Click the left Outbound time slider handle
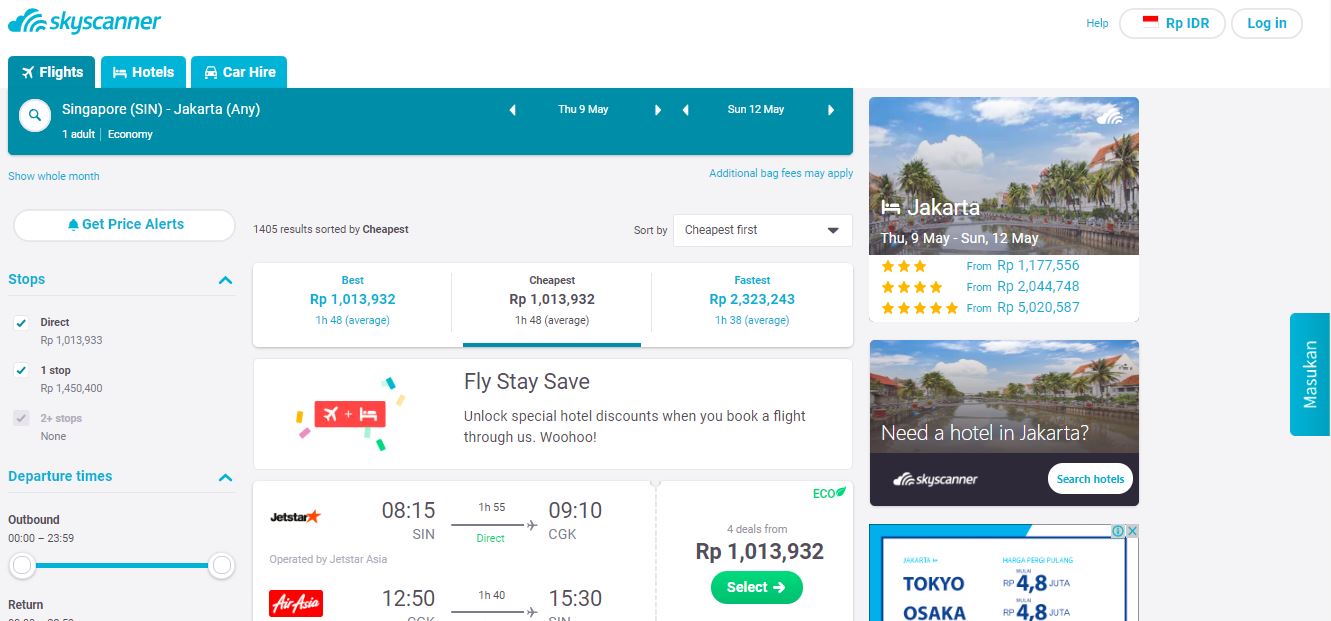 (x=22, y=566)
